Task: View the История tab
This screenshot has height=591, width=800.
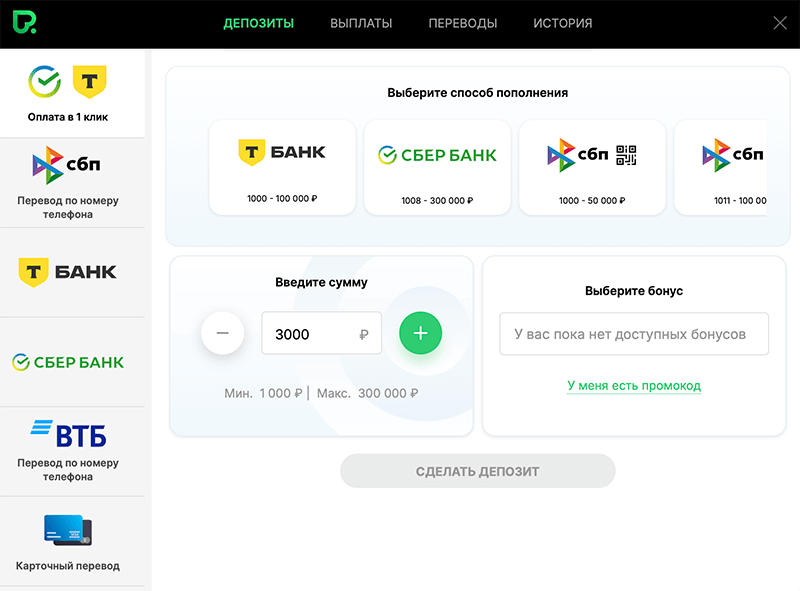Action: [563, 23]
